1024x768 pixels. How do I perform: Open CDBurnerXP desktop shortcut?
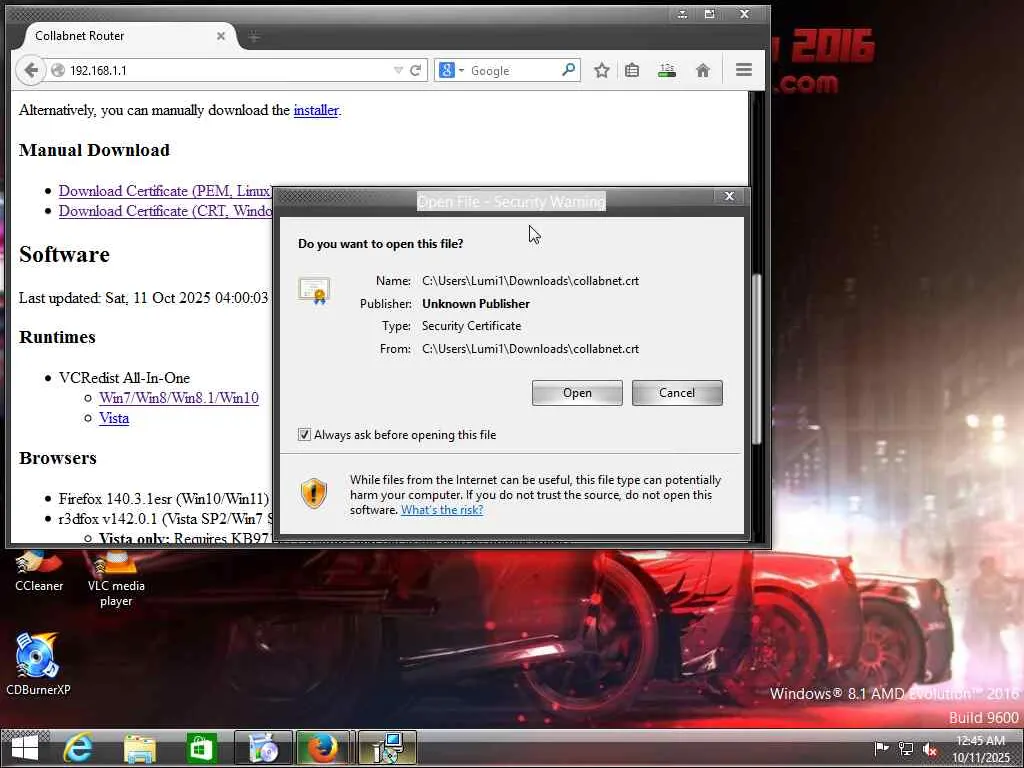click(38, 664)
